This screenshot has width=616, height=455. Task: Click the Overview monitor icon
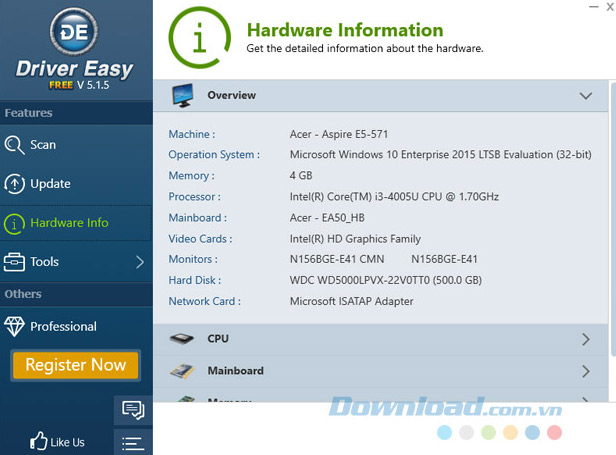click(183, 95)
